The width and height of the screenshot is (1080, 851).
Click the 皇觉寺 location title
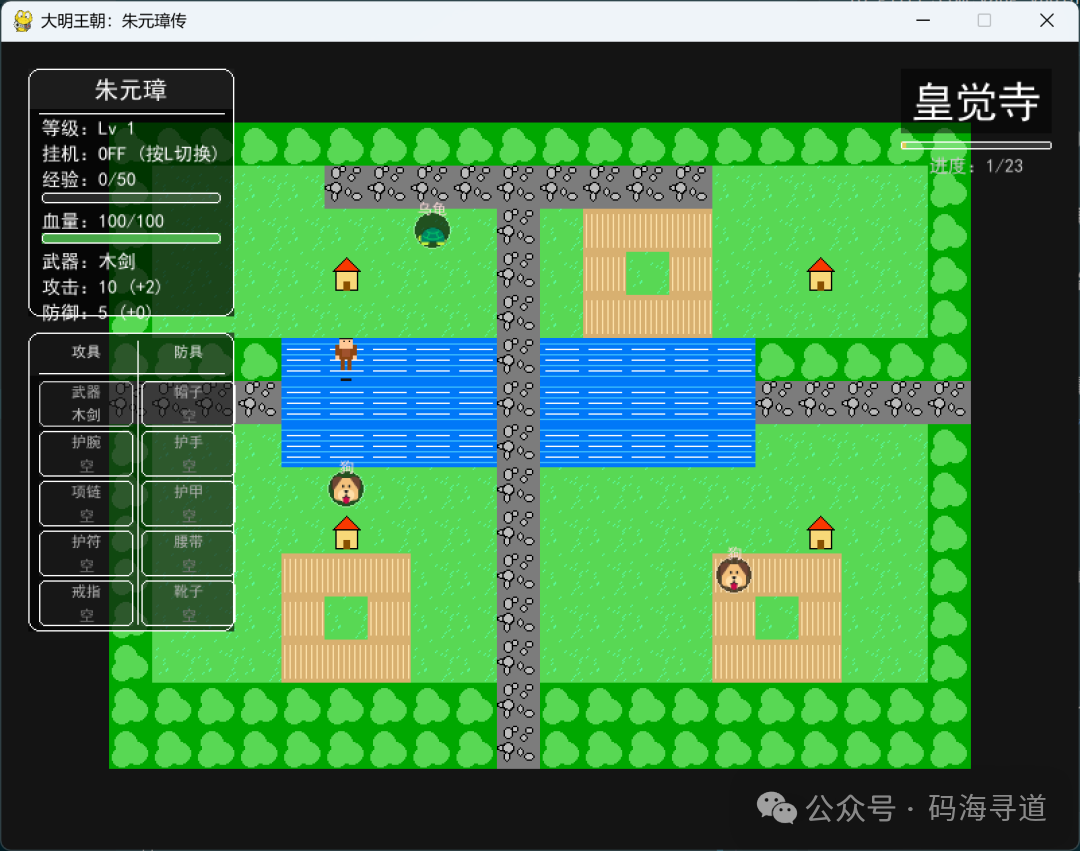[976, 102]
